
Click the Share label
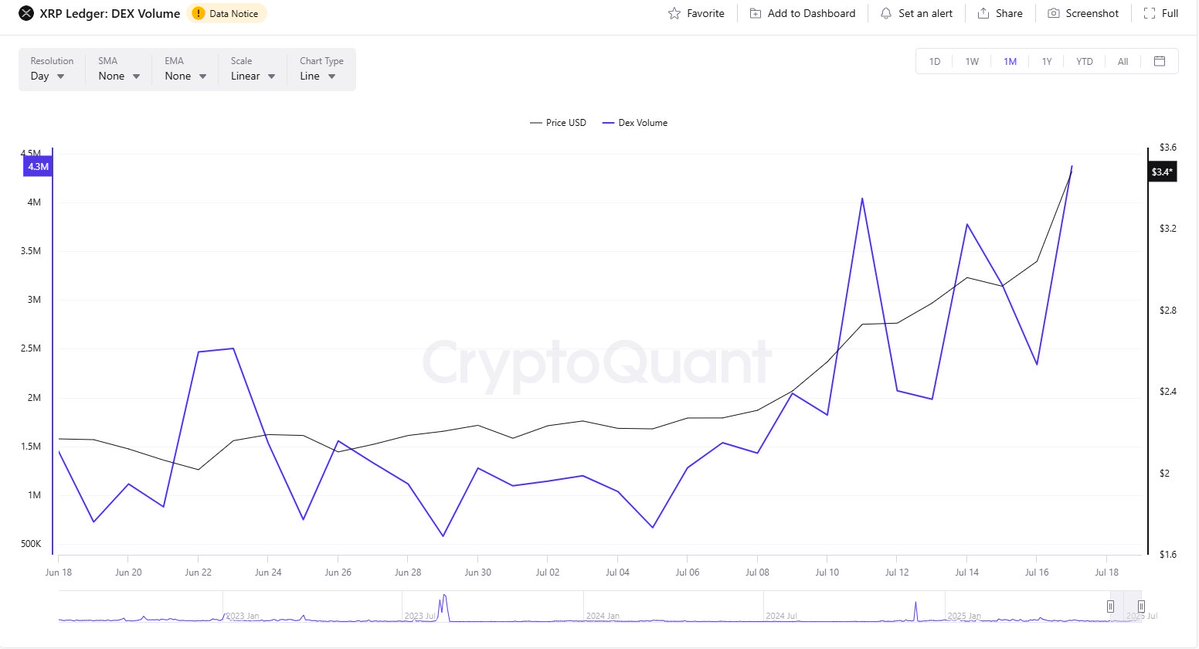(1009, 13)
